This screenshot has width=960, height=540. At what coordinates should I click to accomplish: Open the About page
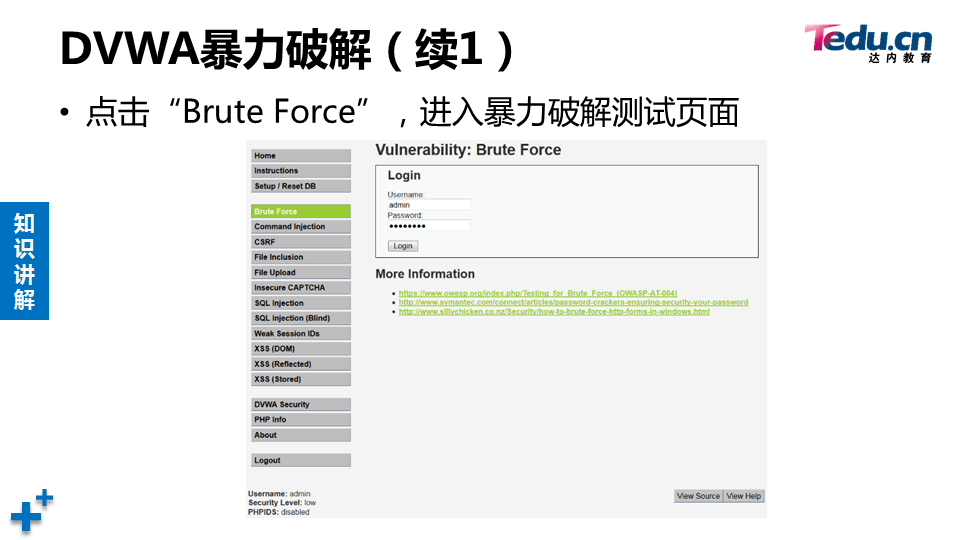tap(301, 435)
